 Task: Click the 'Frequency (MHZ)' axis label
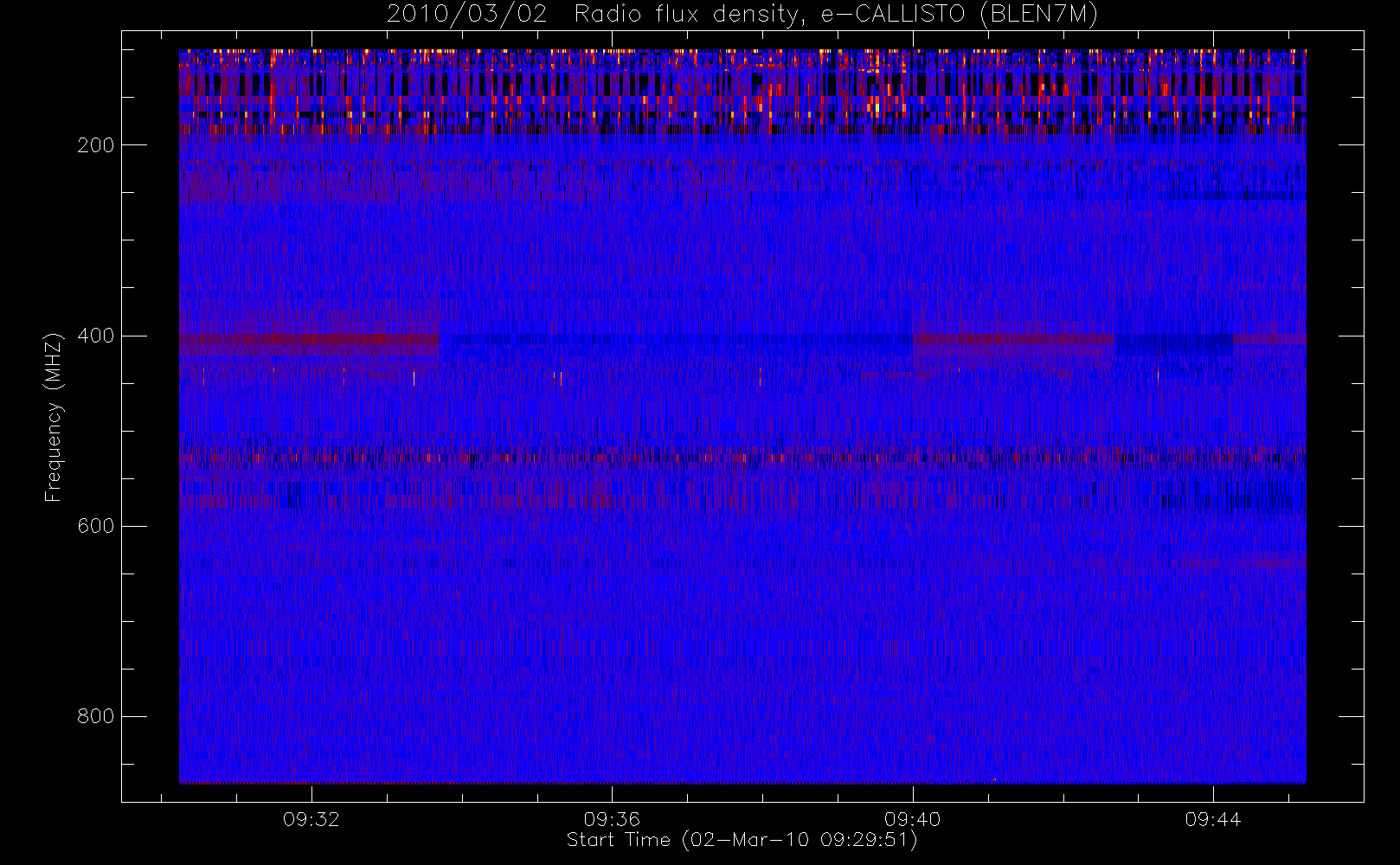pyautogui.click(x=54, y=417)
